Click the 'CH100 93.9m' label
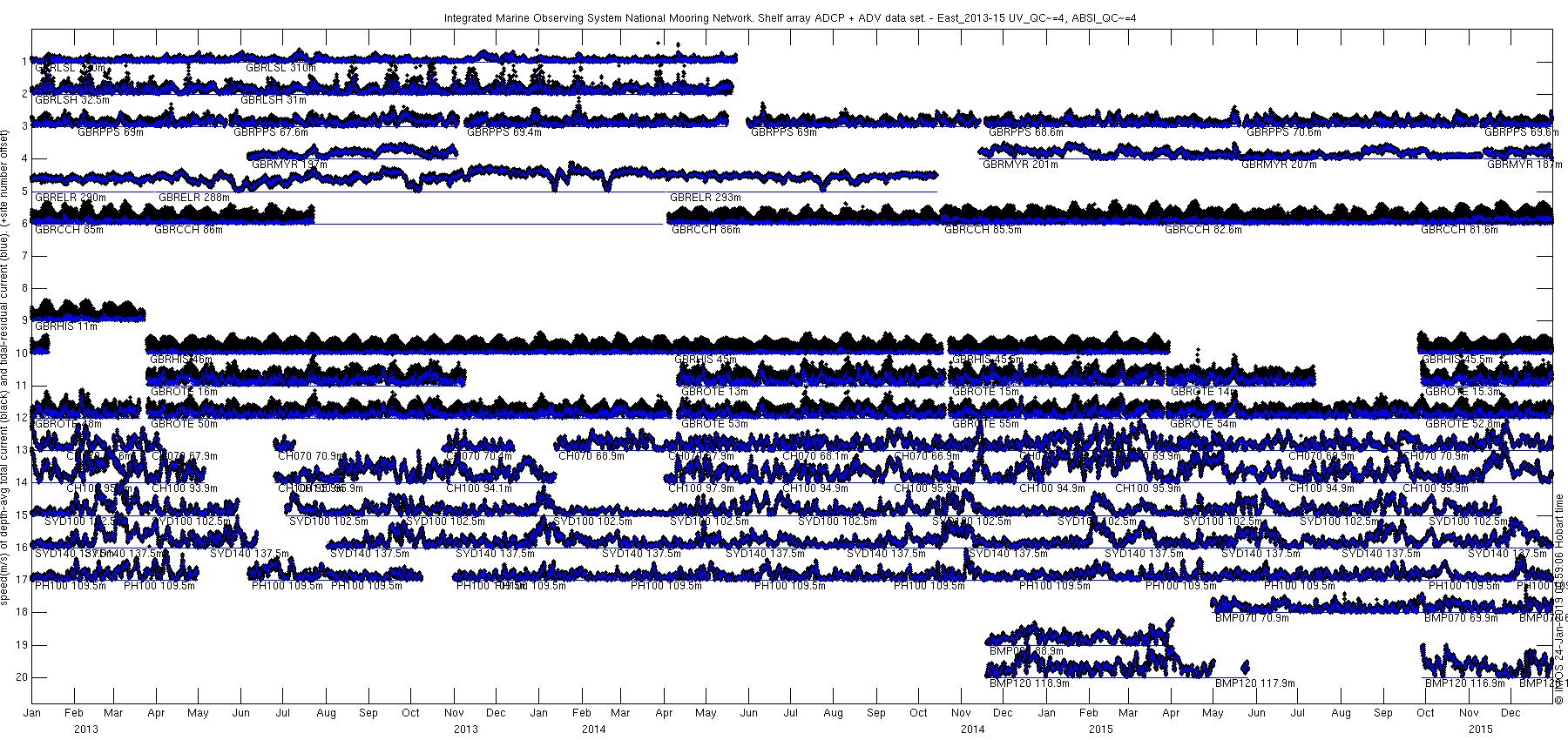Viewport: 1568px width, 740px height. coord(185,488)
